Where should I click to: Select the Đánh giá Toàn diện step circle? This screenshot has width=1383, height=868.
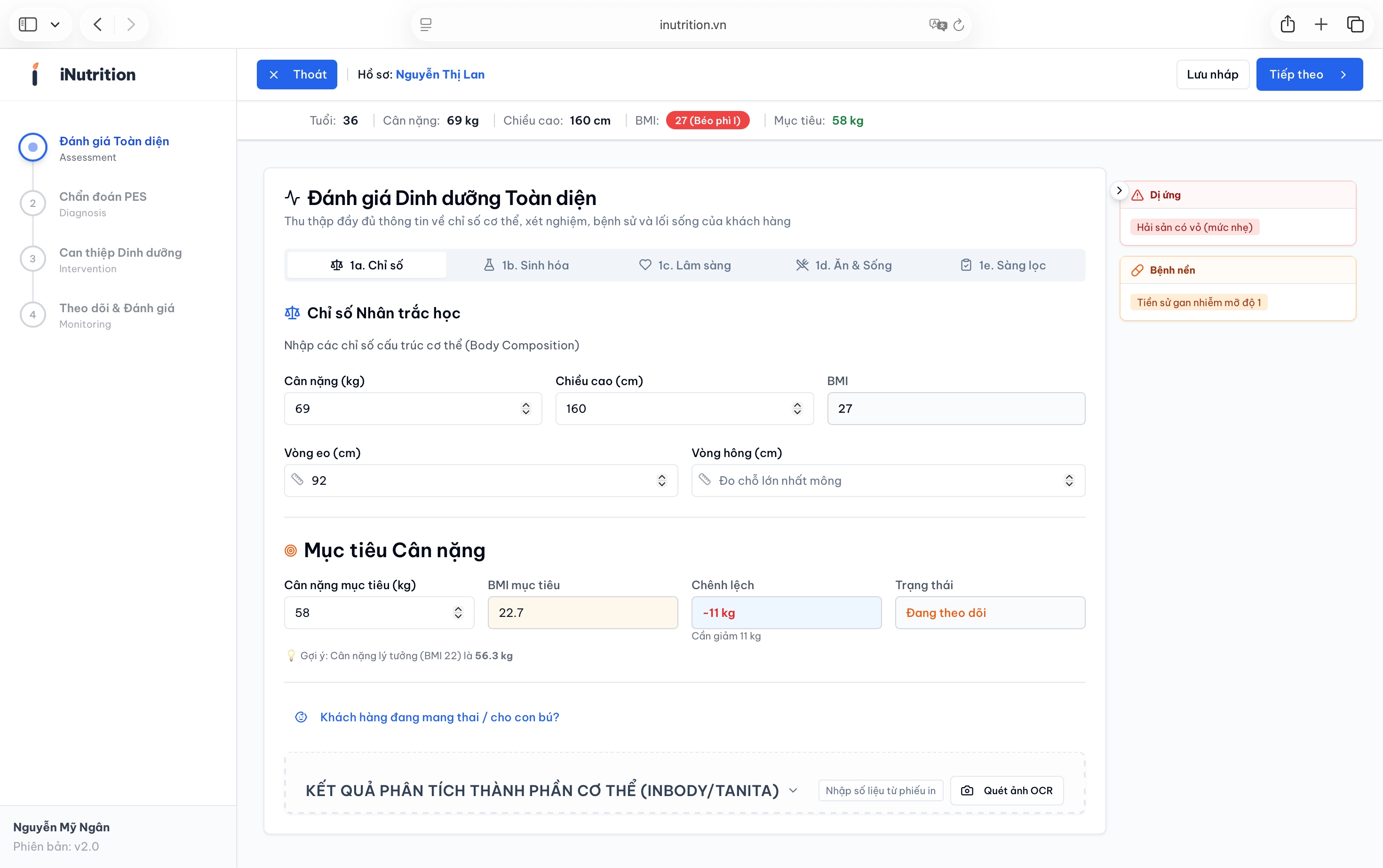33,148
